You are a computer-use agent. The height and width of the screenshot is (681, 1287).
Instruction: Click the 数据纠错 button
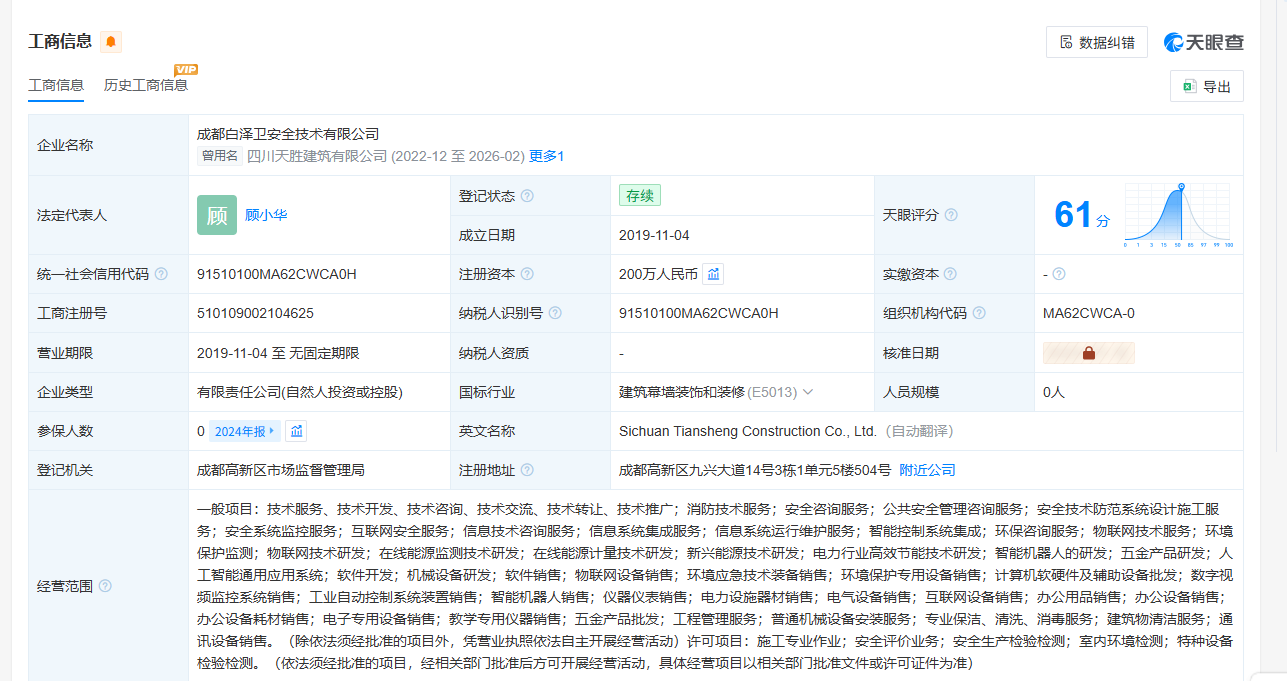point(1096,42)
